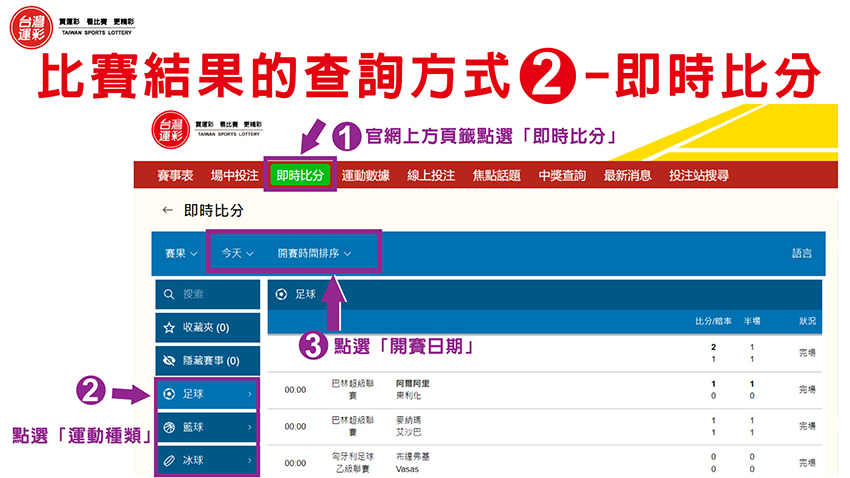Toggle the 隱藏賽事 hidden events eye icon

coord(169,361)
